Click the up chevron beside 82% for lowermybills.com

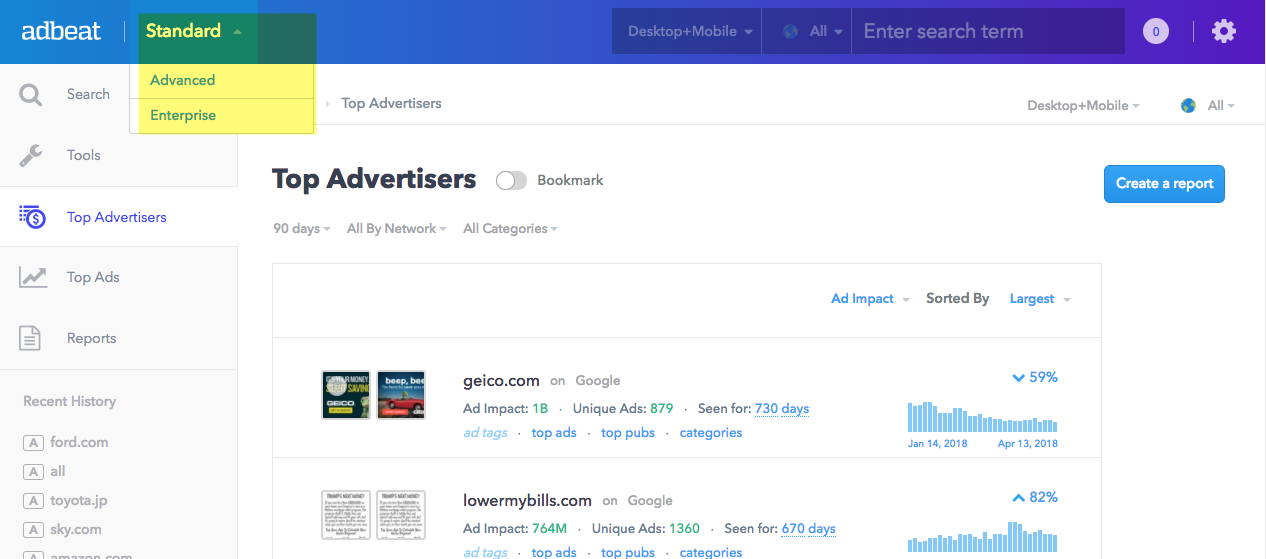(x=1018, y=498)
